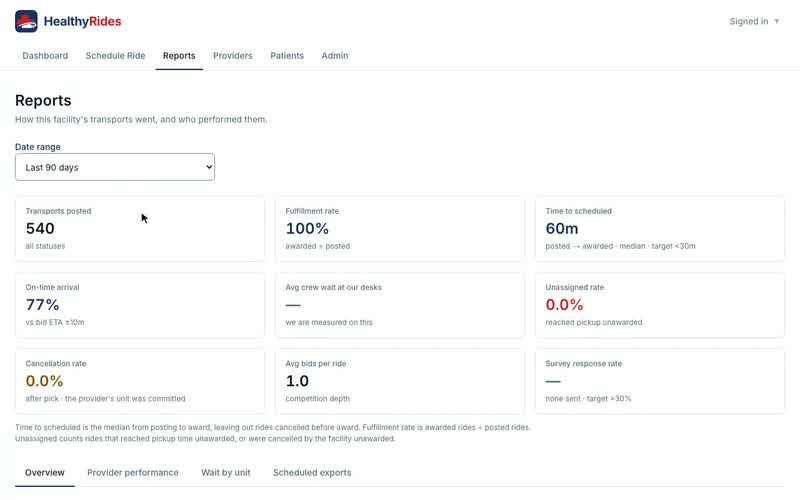Open the Schedule Ride nav tab
Screen dimensions: 800x500
115,56
